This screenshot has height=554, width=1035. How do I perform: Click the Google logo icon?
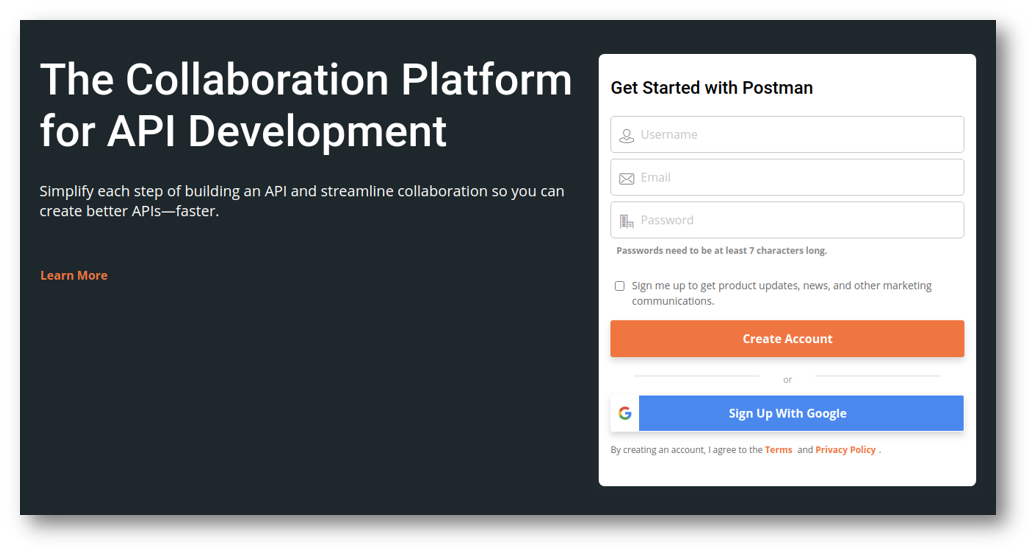625,413
